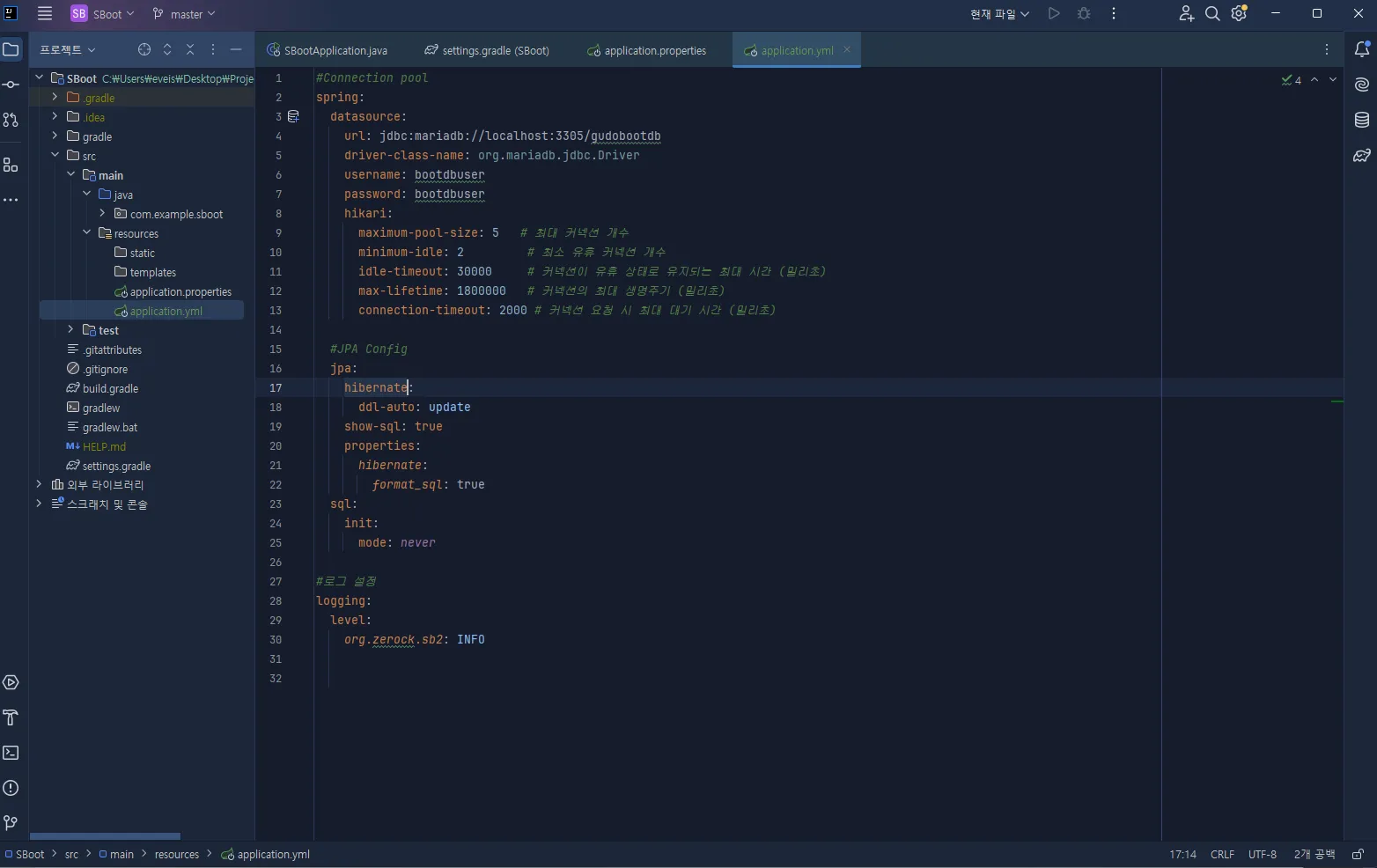Open the Services tool window
Viewport: 1377px width, 868px height.
pos(11,682)
